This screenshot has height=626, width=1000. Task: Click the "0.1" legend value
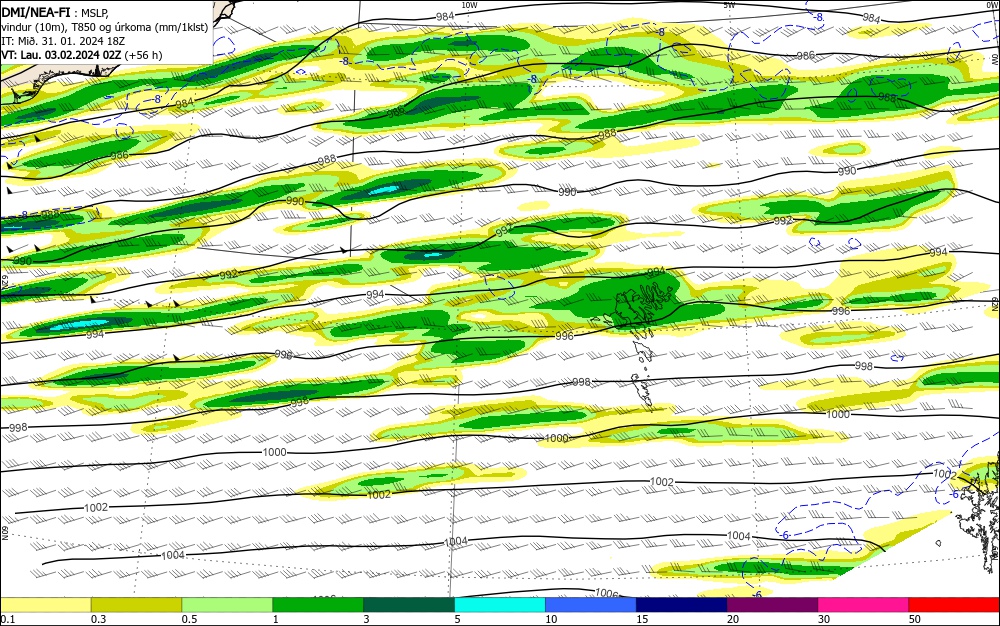point(8,619)
